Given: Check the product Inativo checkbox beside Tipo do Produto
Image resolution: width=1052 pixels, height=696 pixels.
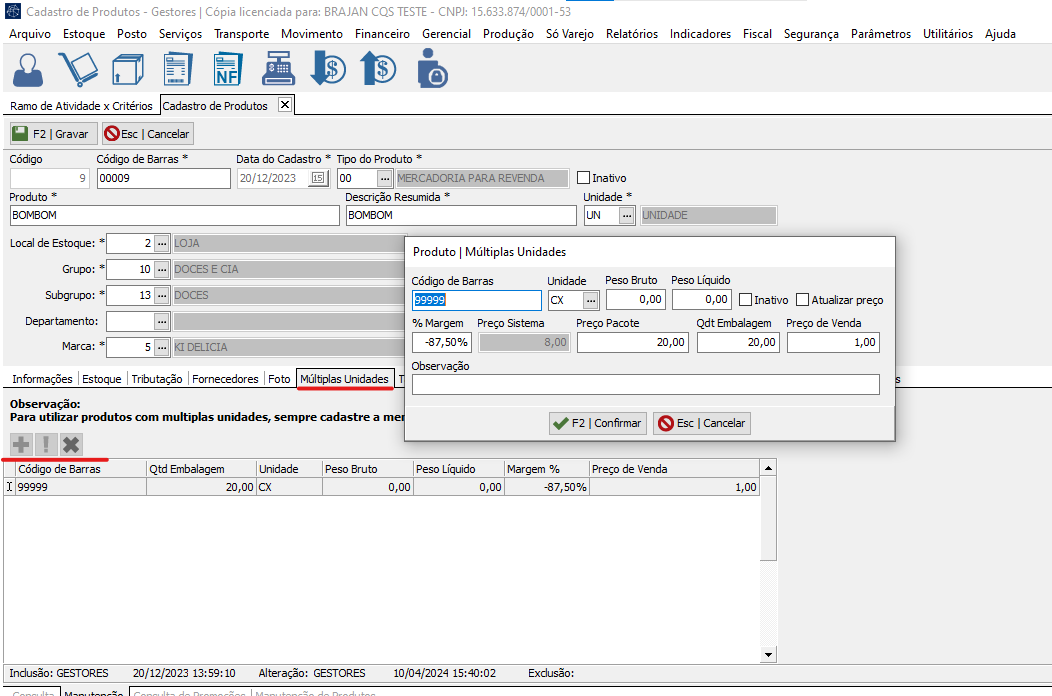Looking at the screenshot, I should click(584, 178).
